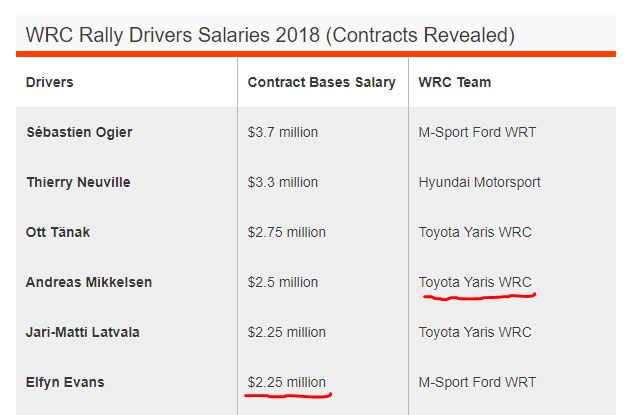
Task: Click the $3.3 million salary cell
Action: coord(283,182)
